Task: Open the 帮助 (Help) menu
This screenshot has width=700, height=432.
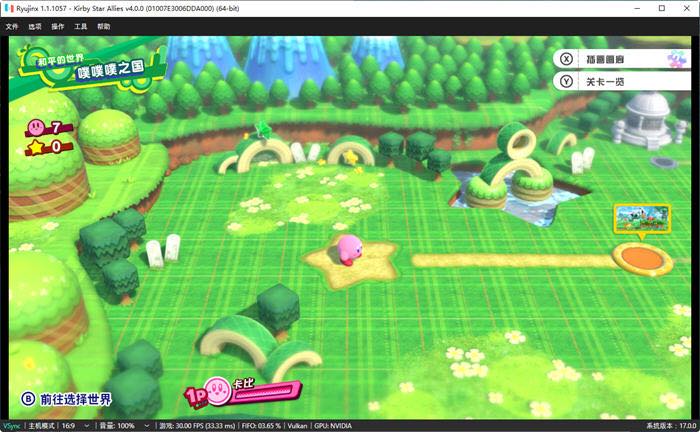Action: point(104,26)
